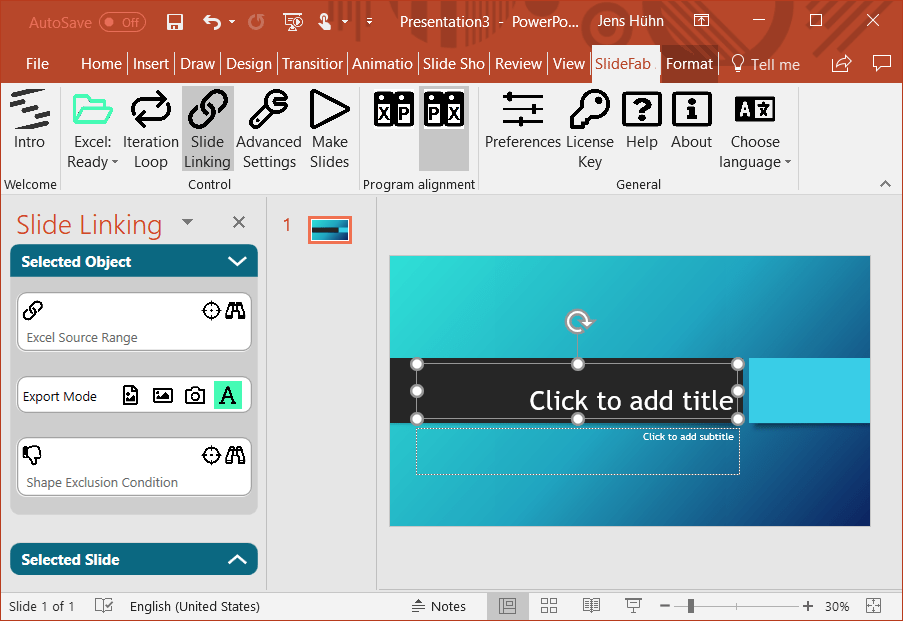
Task: Collapse the ribbon with the chevron
Action: click(x=885, y=184)
